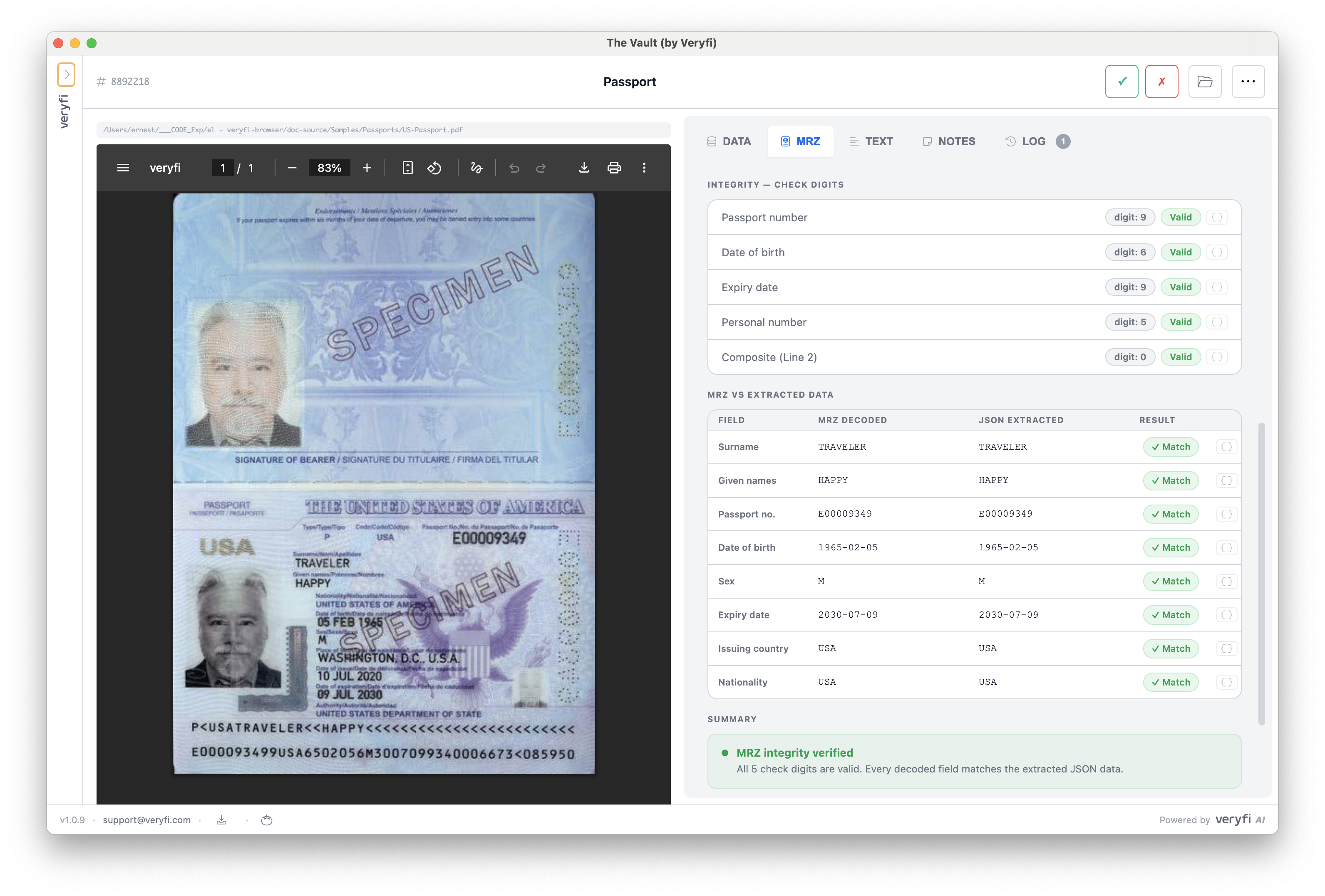Zoom out using the minus control

292,168
